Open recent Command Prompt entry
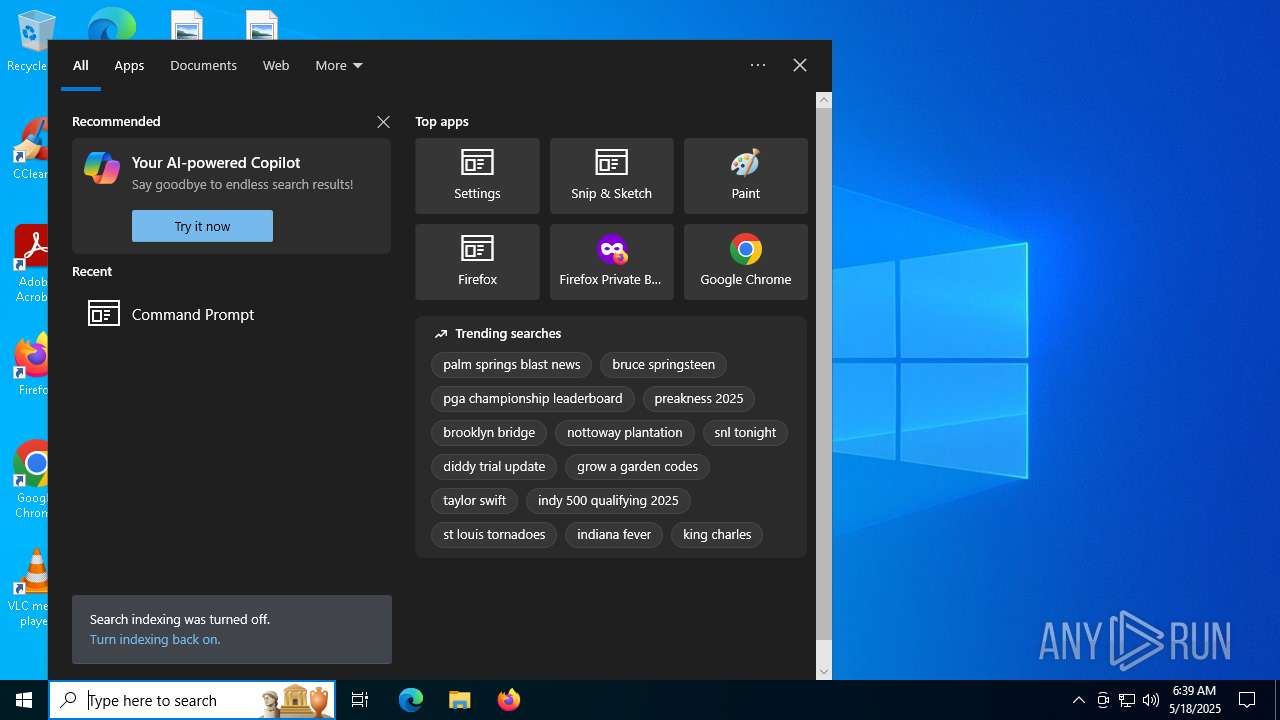1280x720 pixels. [231, 314]
